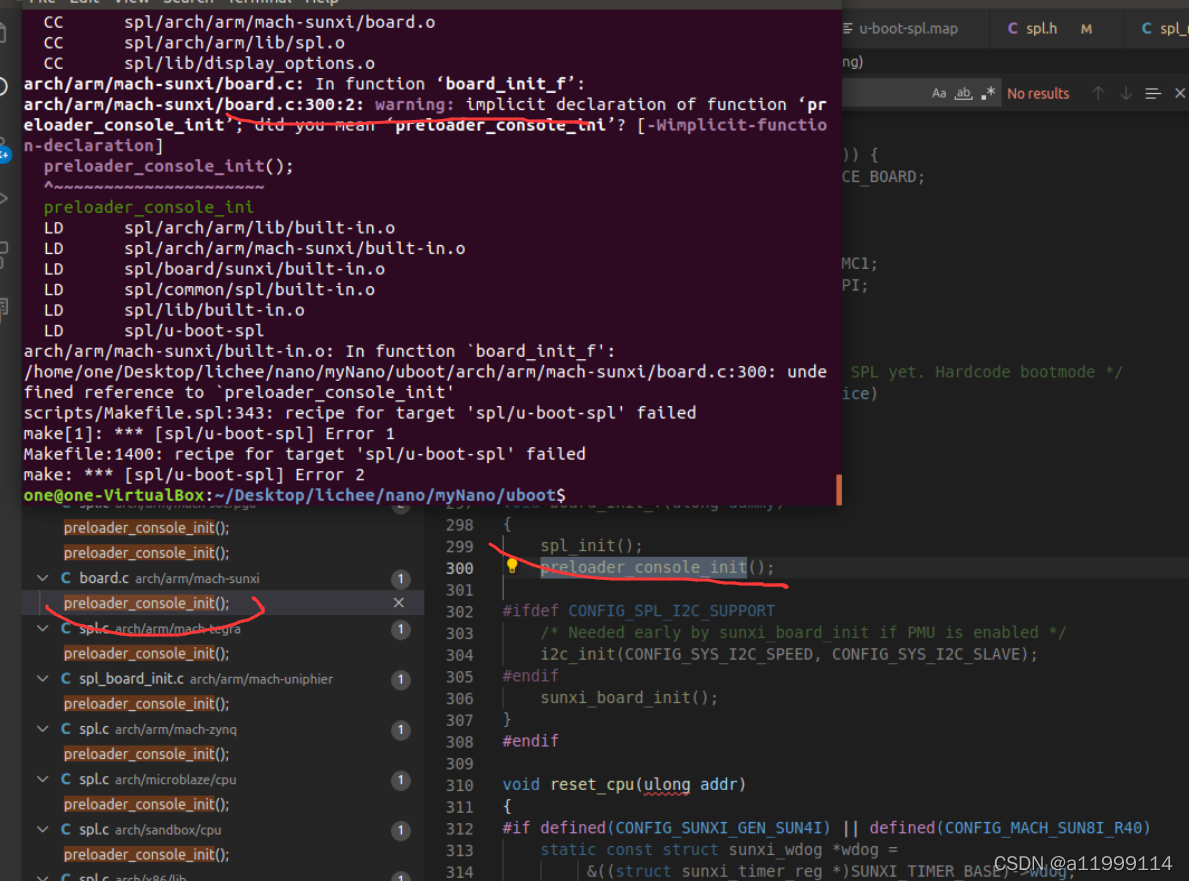
Task: Go to previous match arrow
Action: coord(1098,93)
